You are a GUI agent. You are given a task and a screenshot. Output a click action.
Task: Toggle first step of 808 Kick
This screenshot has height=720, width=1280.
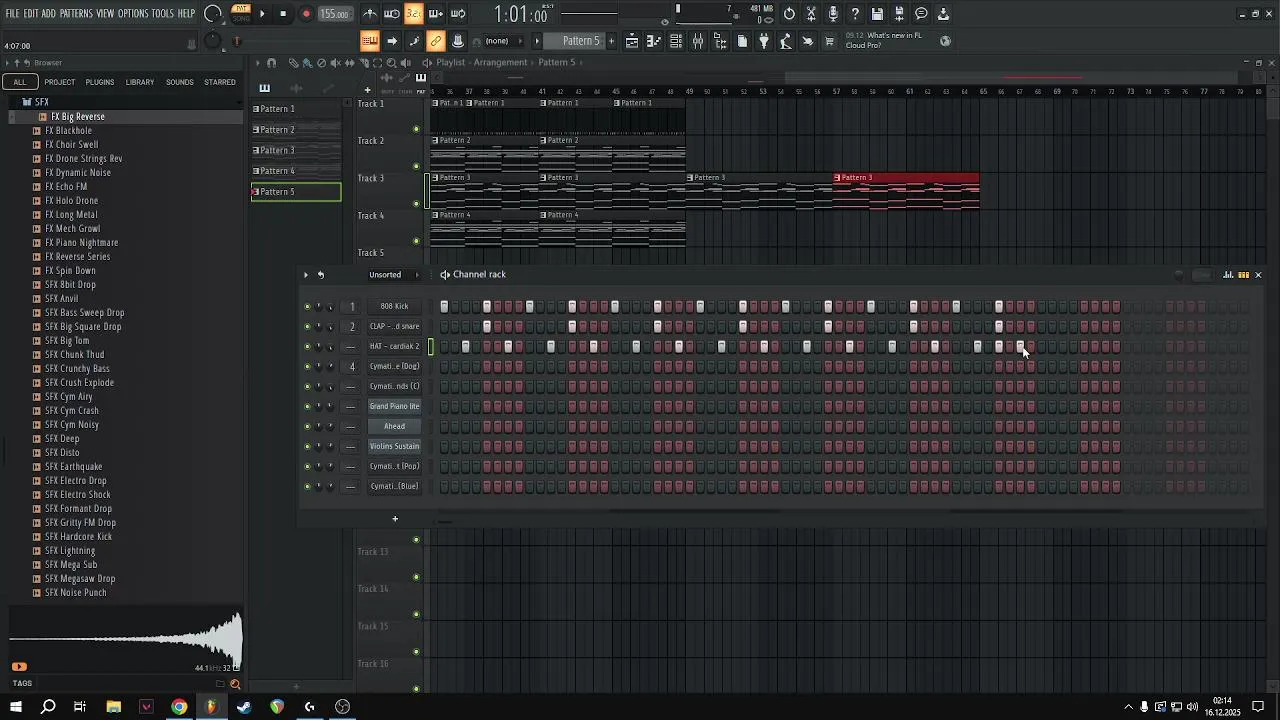pos(444,306)
